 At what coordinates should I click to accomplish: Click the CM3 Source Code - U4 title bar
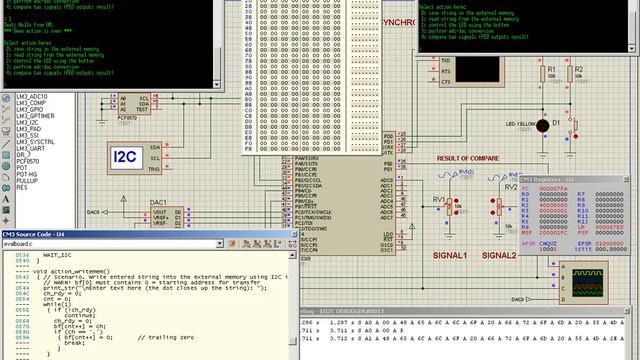(x=149, y=234)
